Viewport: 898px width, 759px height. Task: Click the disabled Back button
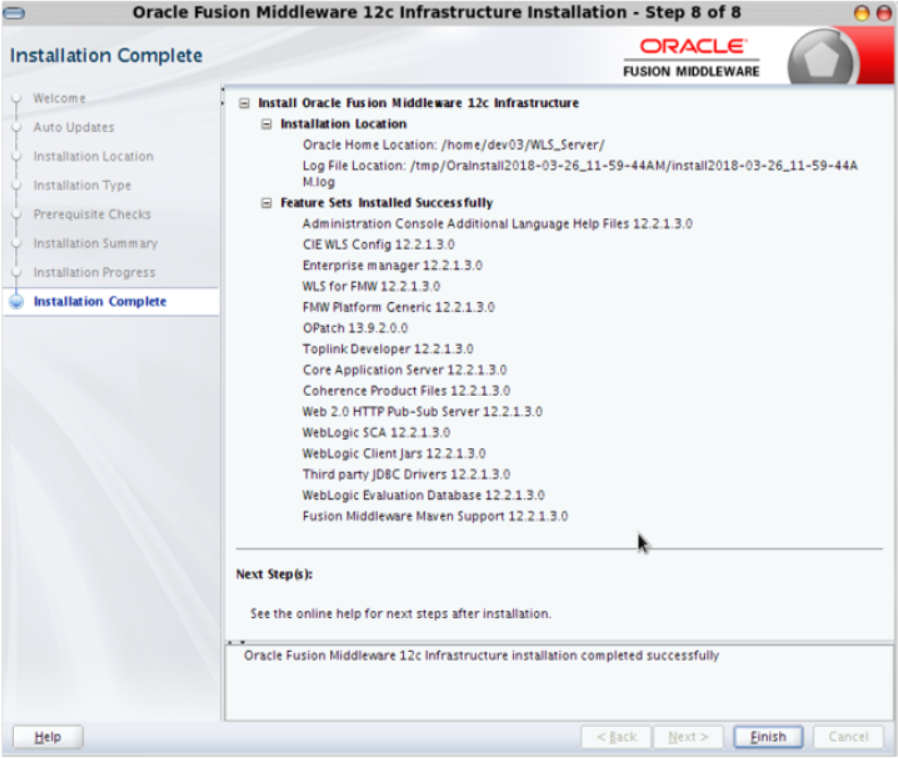(616, 737)
